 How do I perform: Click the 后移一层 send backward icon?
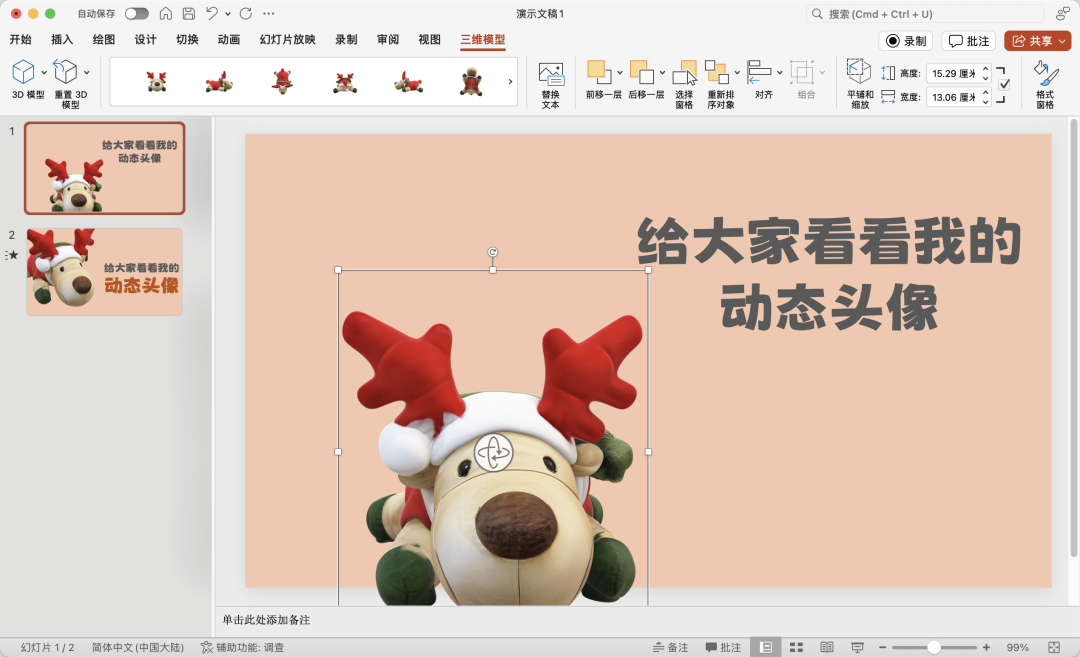click(x=642, y=72)
